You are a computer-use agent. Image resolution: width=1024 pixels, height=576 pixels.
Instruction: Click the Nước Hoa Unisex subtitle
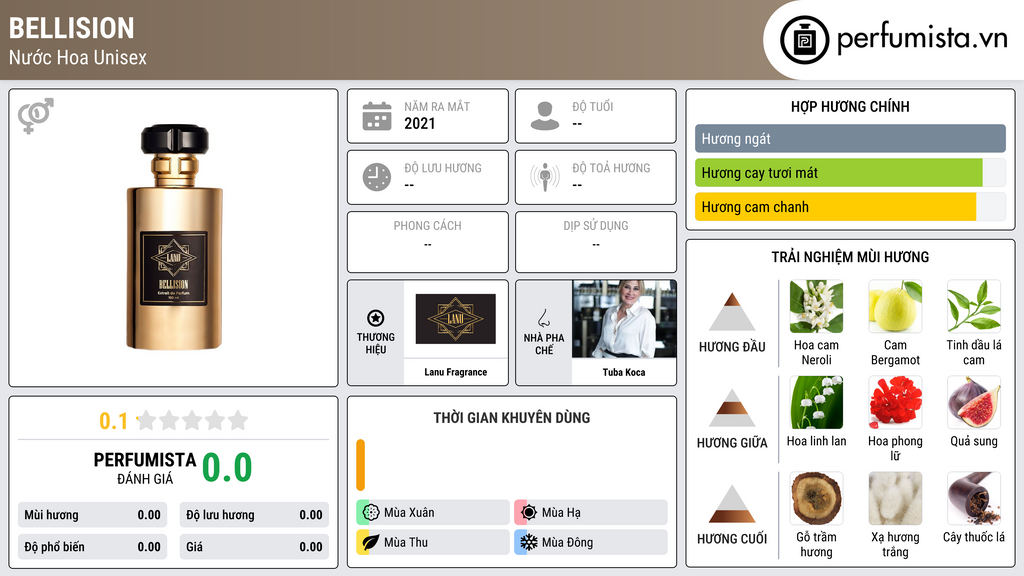78,58
